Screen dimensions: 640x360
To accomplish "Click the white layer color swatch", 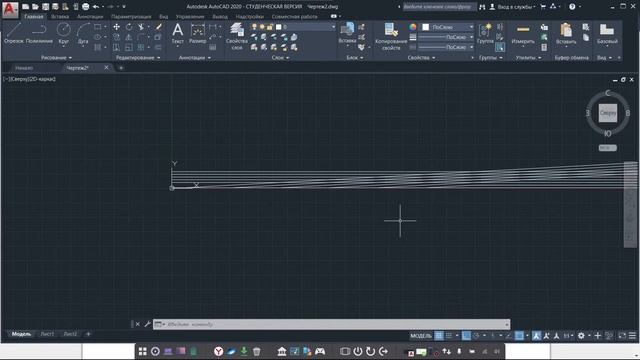I will tap(279, 27).
